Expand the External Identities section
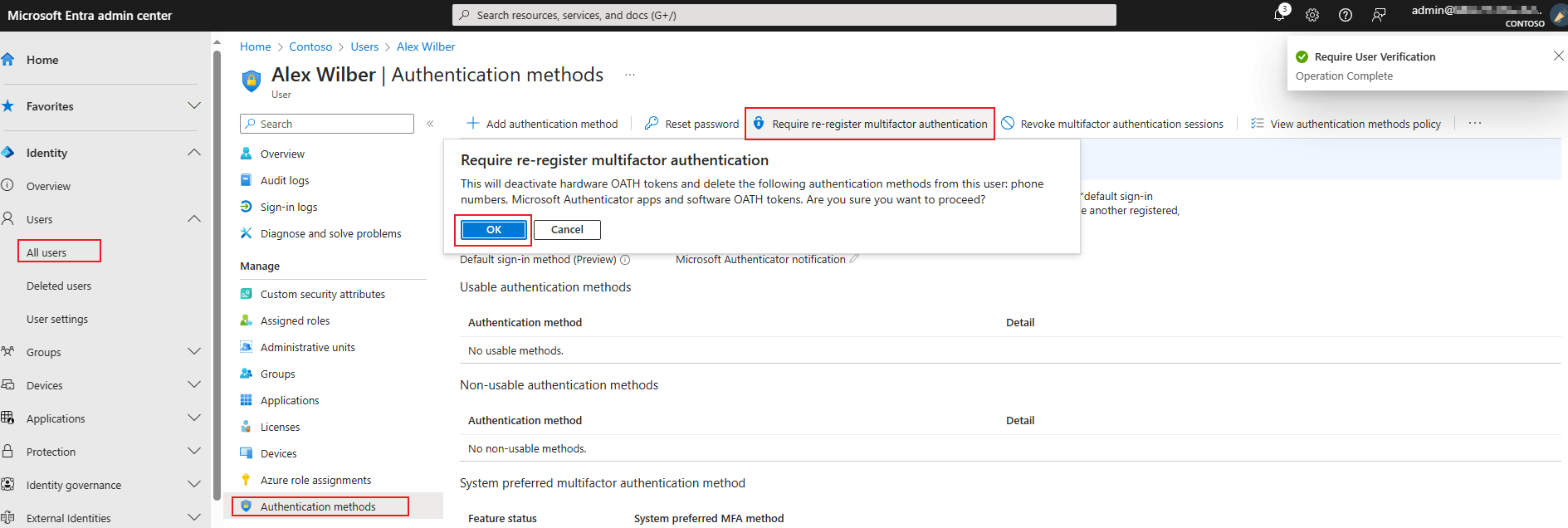The width and height of the screenshot is (1568, 528). 194,518
